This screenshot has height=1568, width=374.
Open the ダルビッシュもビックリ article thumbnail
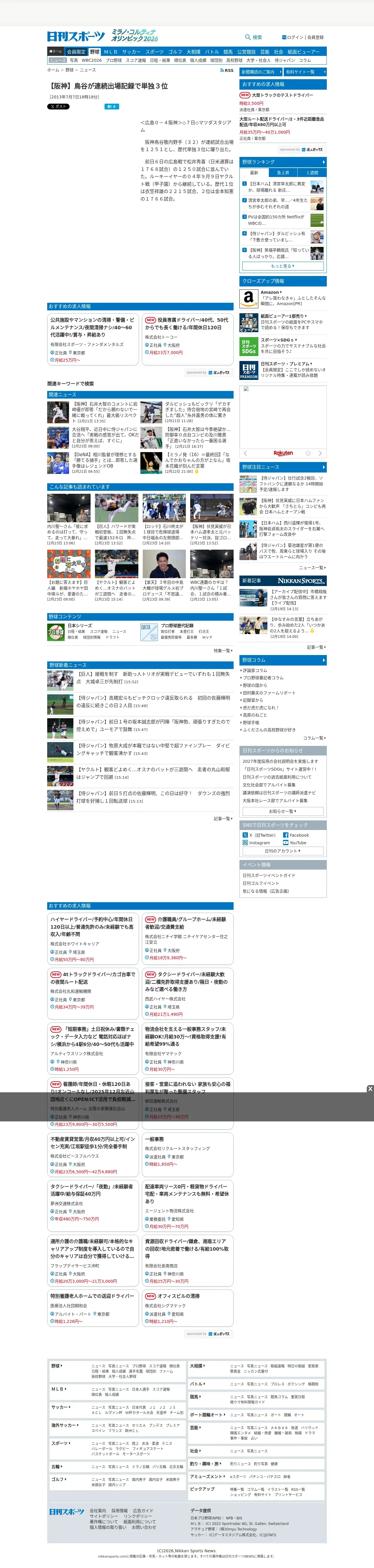(x=151, y=412)
